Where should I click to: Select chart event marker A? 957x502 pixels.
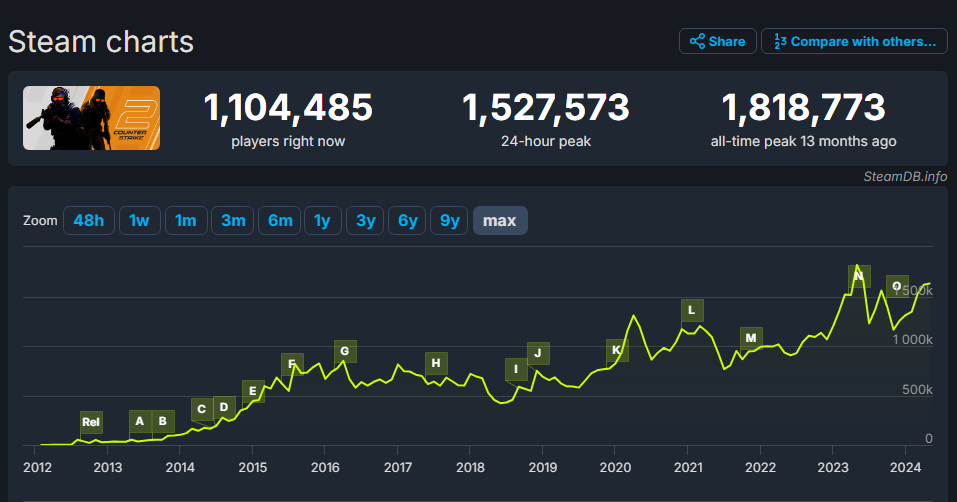point(140,421)
